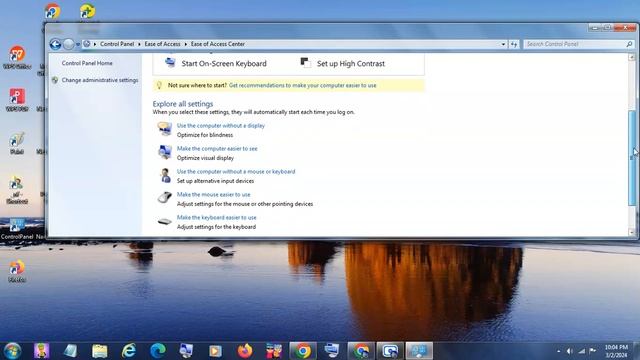Open Use the computer without a display

tap(221, 126)
